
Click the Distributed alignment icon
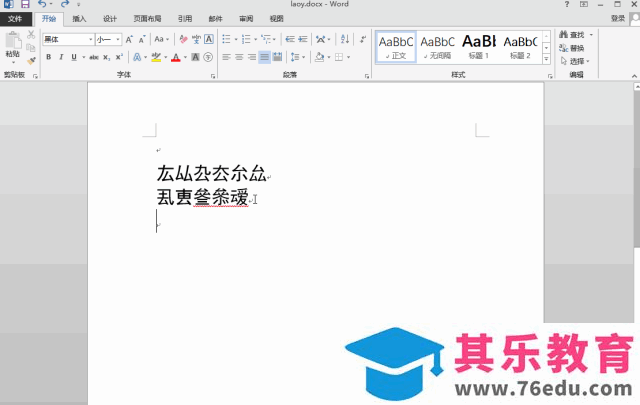[x=278, y=57]
